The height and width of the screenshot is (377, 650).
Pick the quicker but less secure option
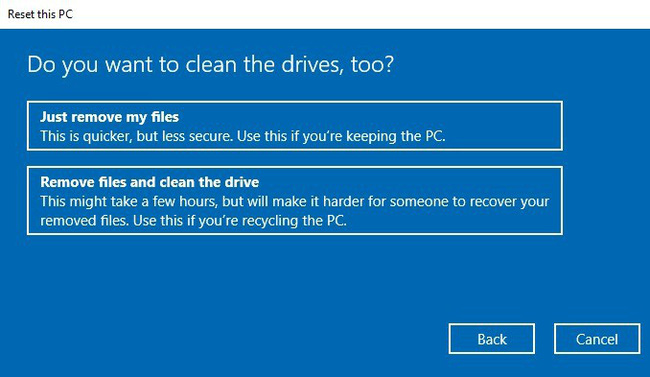click(295, 126)
